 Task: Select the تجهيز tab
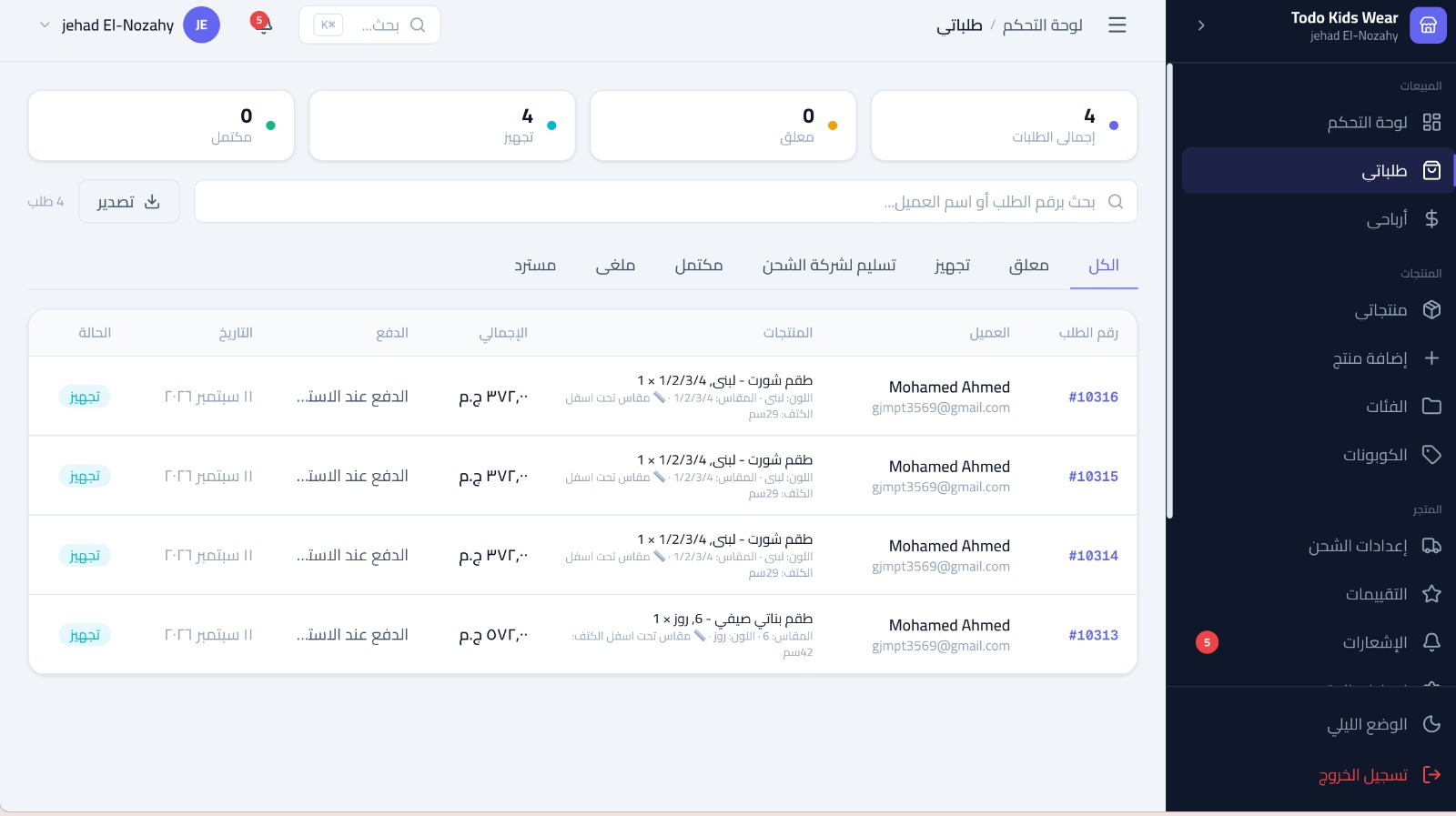[953, 266]
